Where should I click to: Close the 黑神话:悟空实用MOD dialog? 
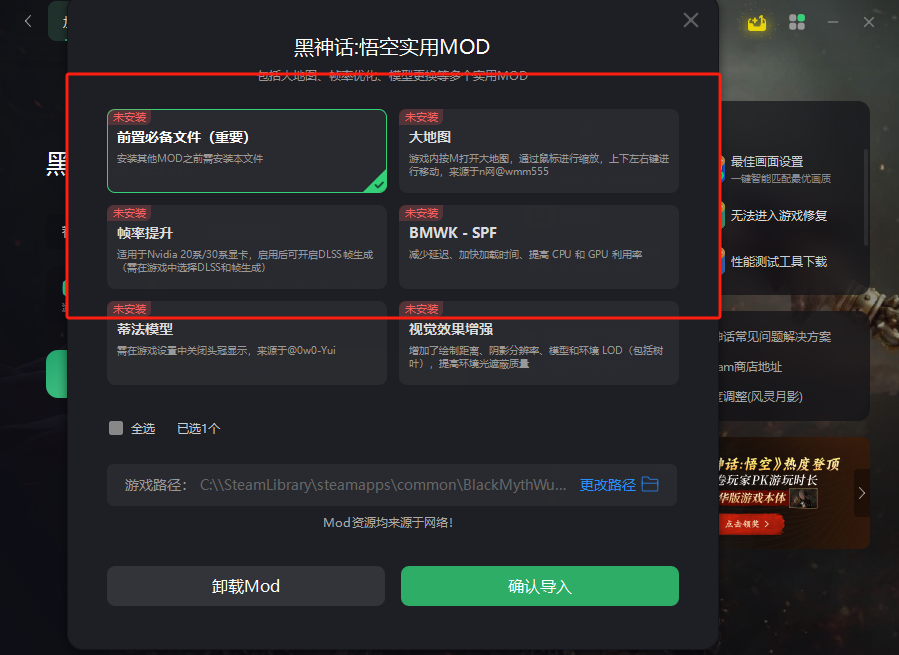[691, 21]
